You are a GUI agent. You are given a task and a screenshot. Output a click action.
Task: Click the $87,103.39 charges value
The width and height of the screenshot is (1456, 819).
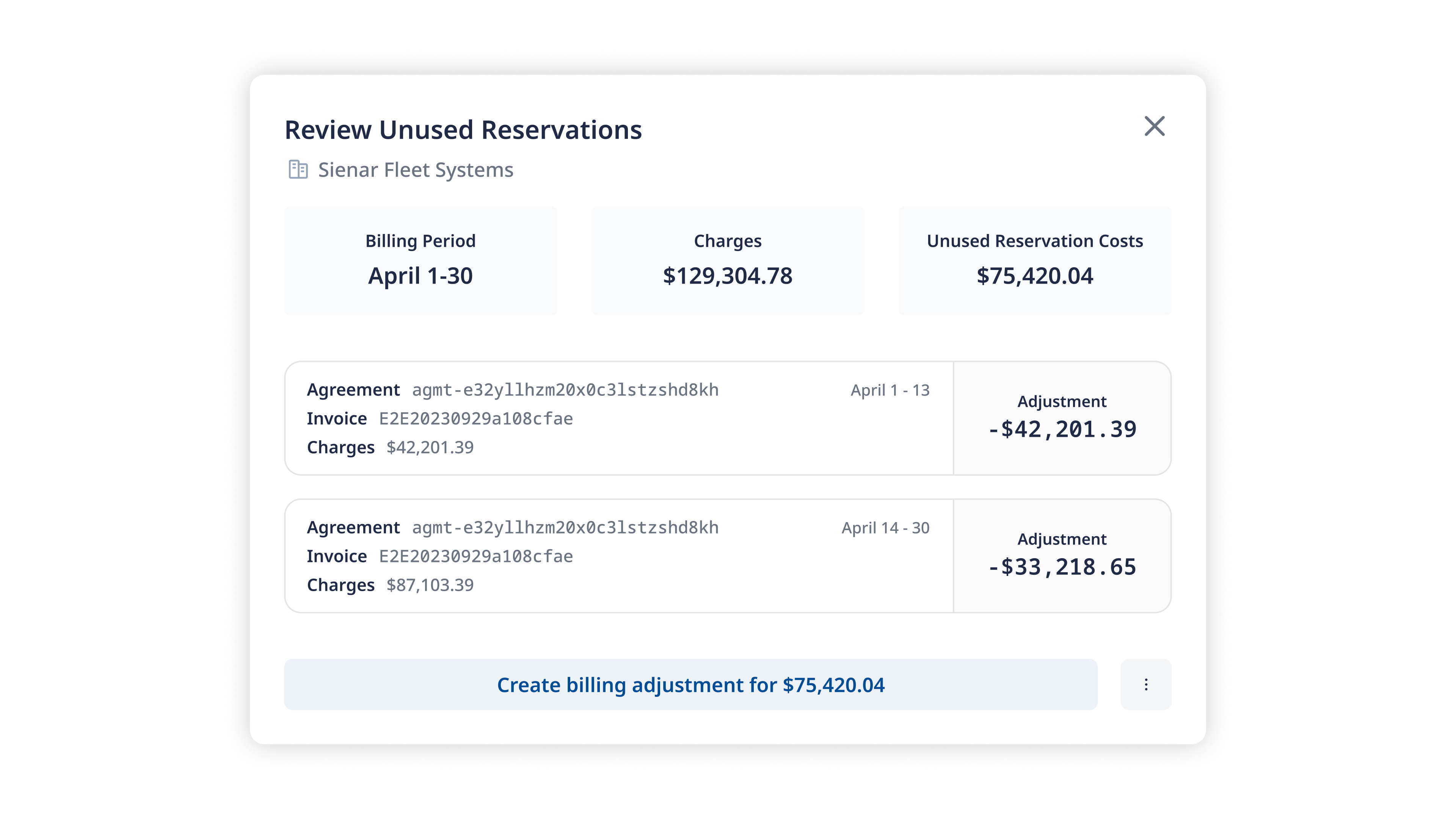[430, 585]
